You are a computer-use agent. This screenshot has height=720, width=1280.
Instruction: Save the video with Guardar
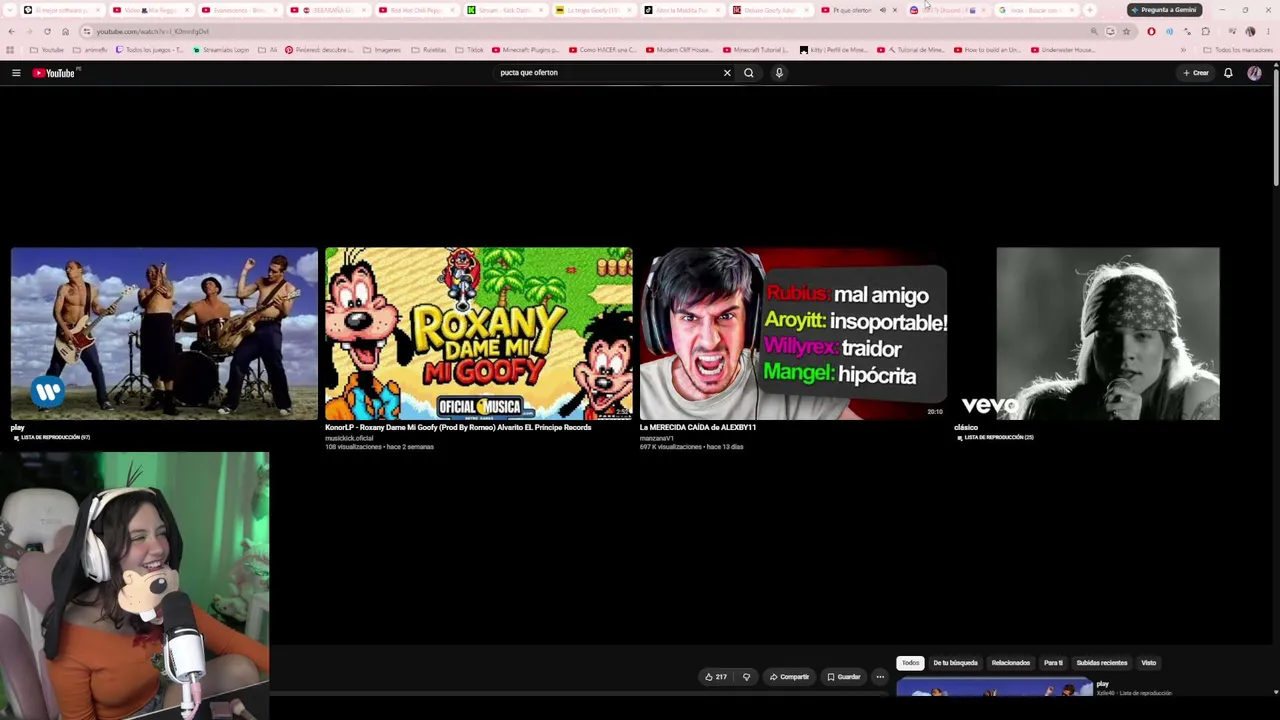[843, 677]
